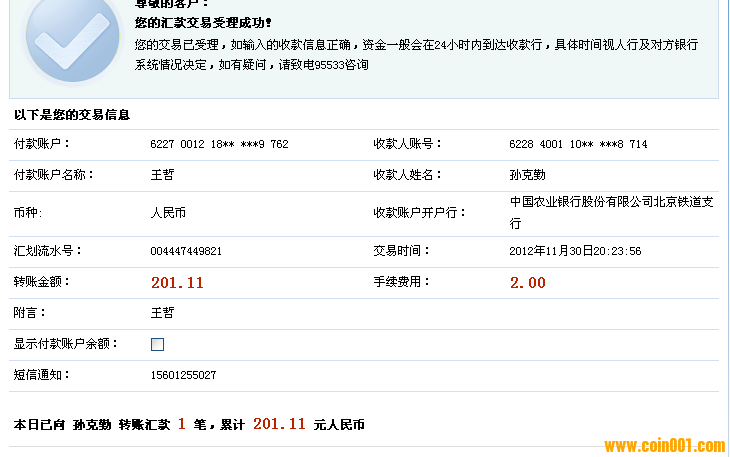Select the SMS phone number 15601255027
This screenshot has height=457, width=730.
pyautogui.click(x=183, y=376)
